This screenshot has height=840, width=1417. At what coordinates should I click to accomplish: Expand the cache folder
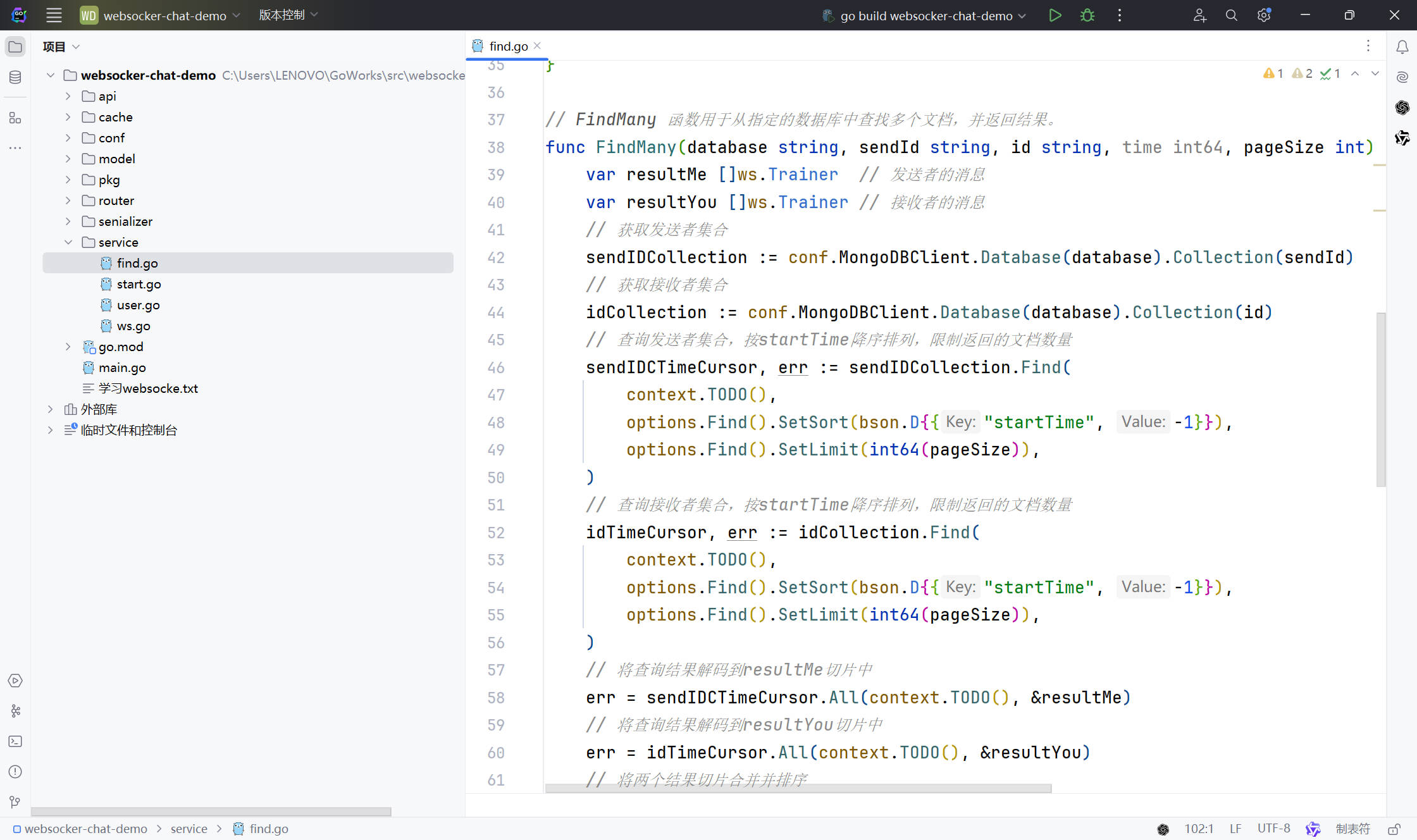(68, 117)
